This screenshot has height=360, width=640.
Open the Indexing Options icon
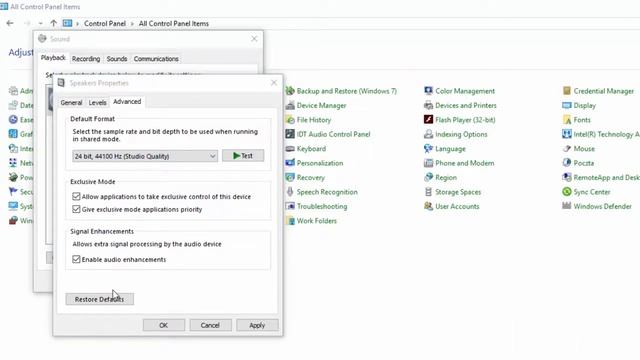(428, 134)
